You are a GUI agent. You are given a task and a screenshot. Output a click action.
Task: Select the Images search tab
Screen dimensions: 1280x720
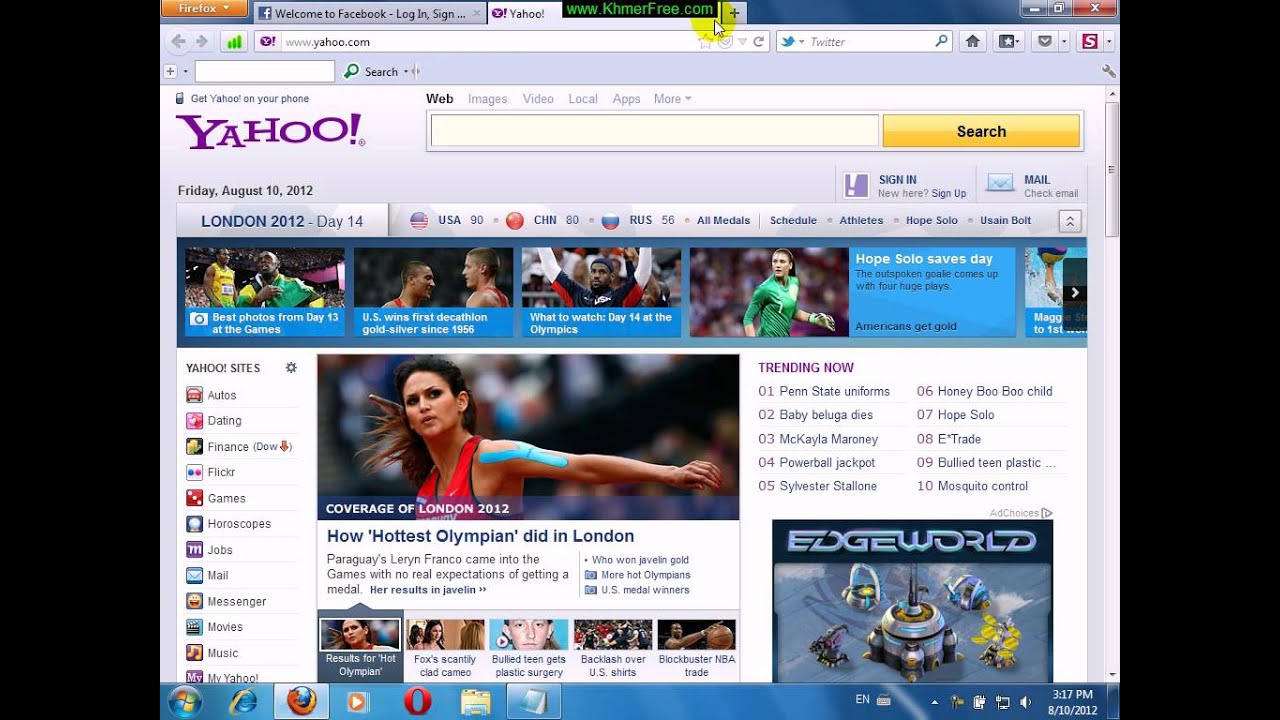(488, 99)
